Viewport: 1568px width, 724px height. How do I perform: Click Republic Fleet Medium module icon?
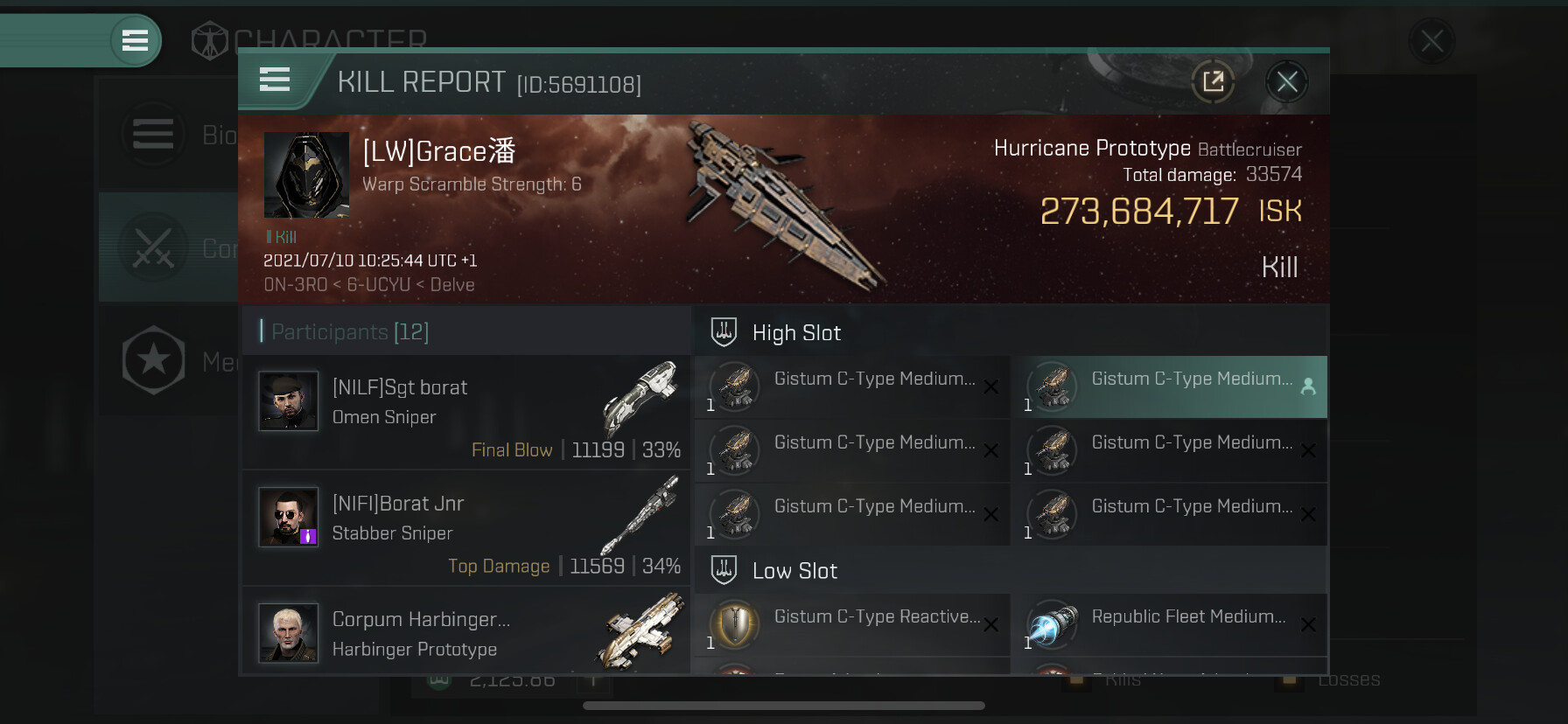(1052, 624)
